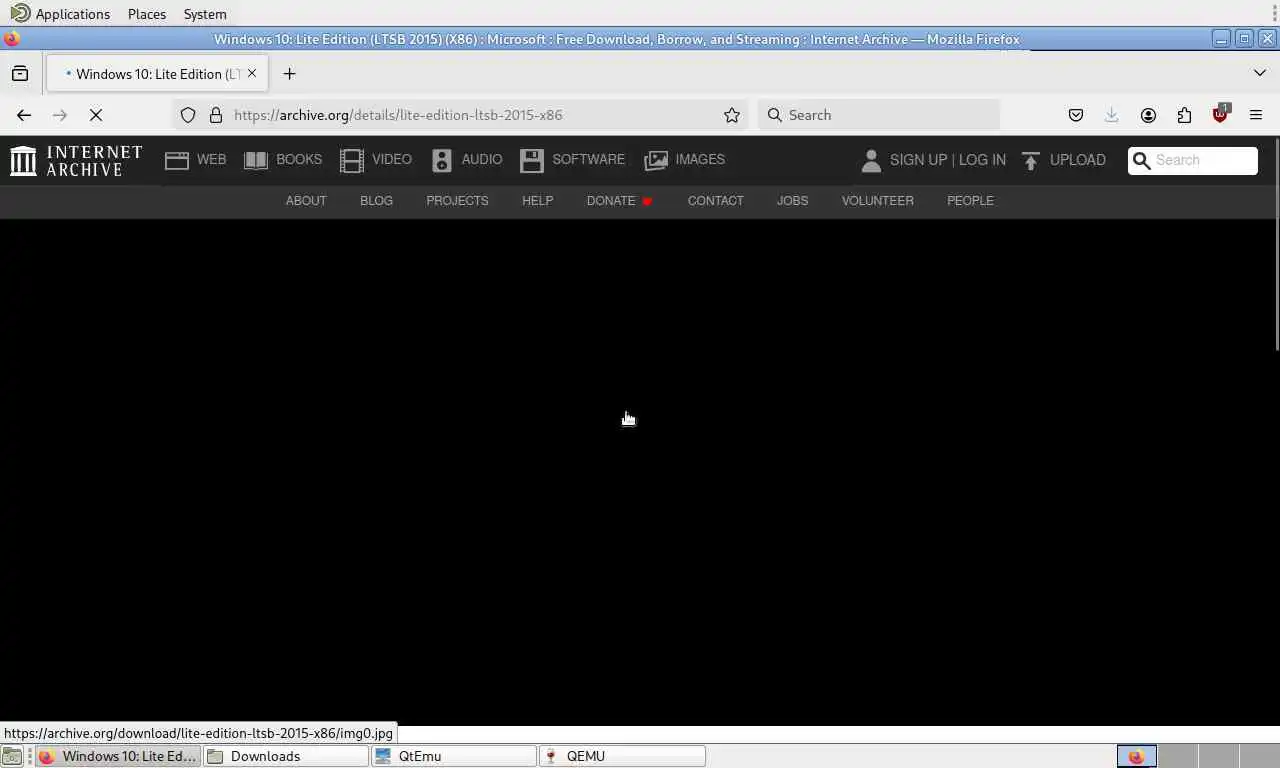Viewport: 1280px width, 768px height.
Task: Go to the ABOUT page
Action: pyautogui.click(x=306, y=201)
